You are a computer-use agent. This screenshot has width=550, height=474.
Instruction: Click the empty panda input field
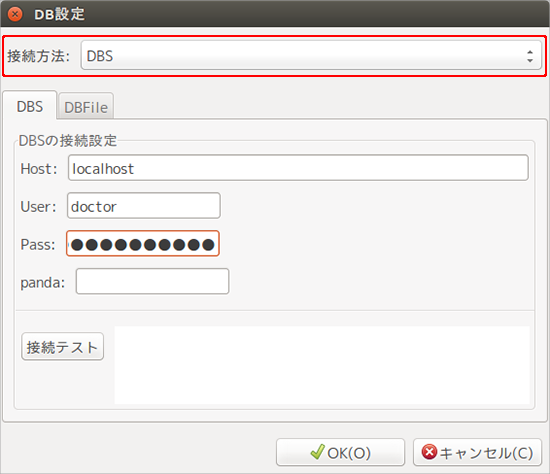(153, 281)
